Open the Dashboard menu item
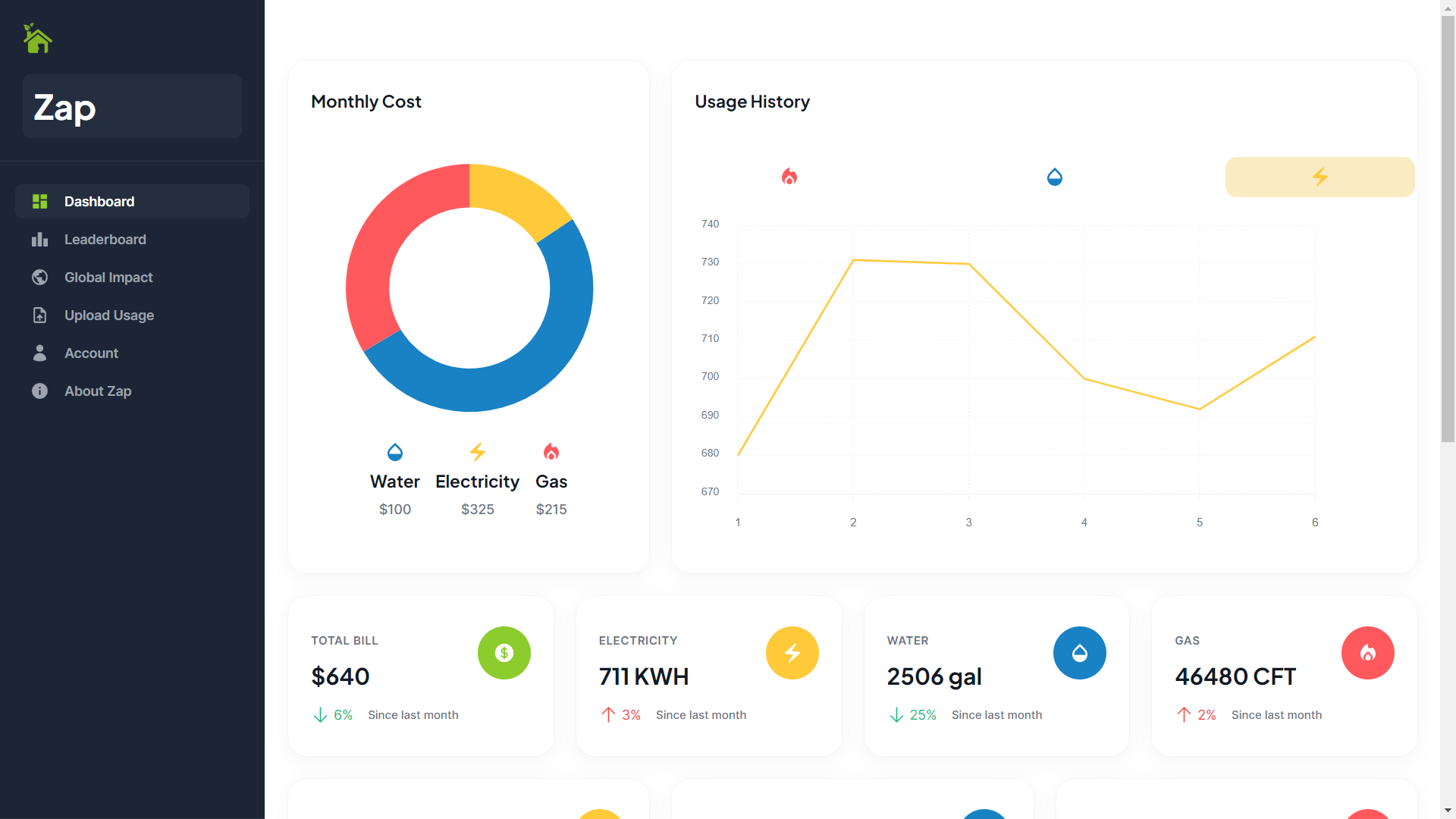The image size is (1456, 819). [132, 202]
